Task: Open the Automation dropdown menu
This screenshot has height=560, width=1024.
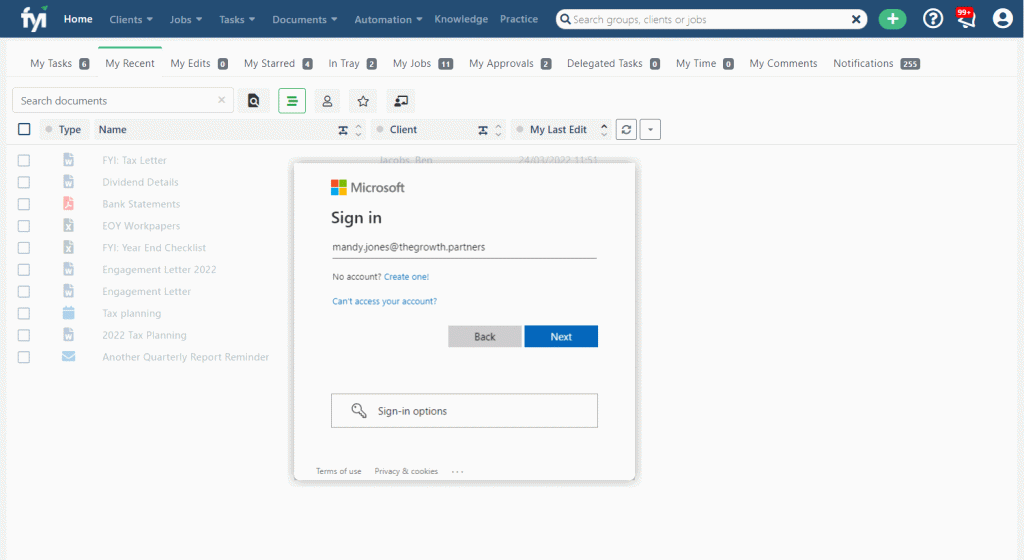Action: click(388, 20)
